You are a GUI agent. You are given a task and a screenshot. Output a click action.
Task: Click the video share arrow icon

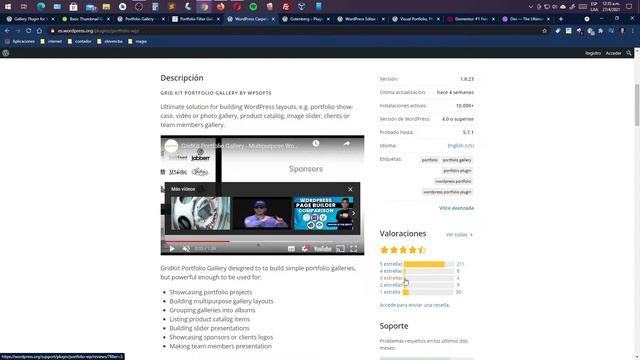click(x=347, y=144)
